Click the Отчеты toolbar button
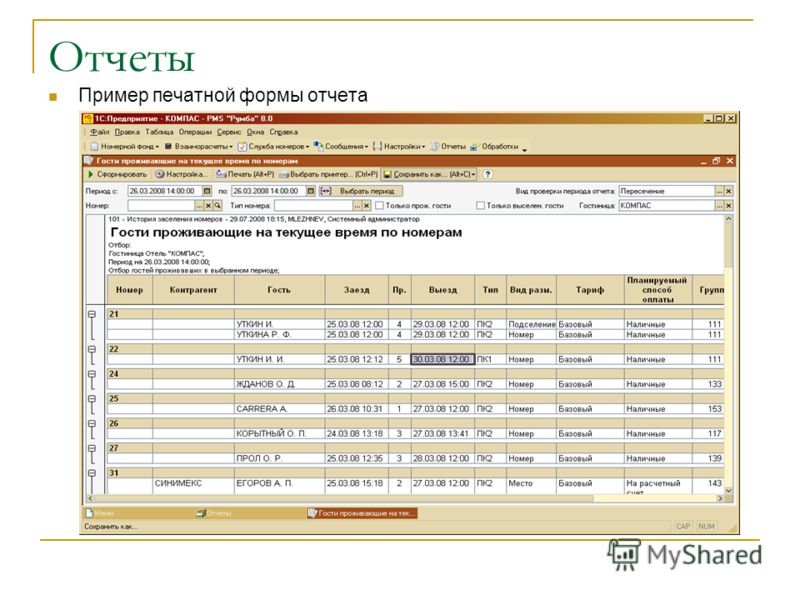 tap(448, 147)
